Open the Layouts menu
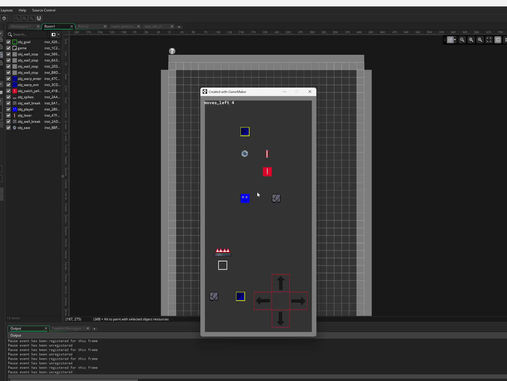Screen dimensions: 507x381 point(7,10)
